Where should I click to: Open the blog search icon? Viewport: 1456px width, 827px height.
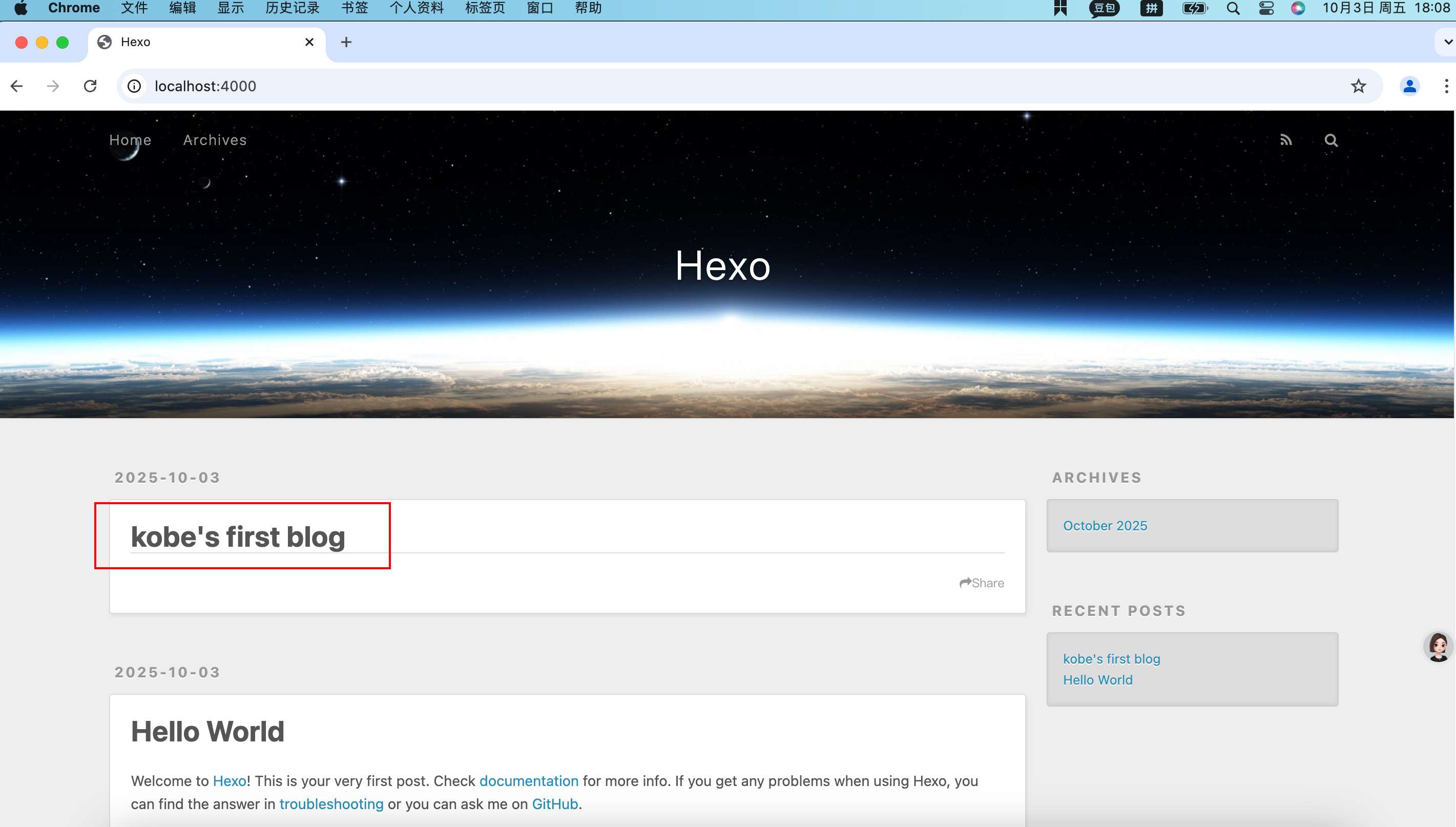(1330, 140)
